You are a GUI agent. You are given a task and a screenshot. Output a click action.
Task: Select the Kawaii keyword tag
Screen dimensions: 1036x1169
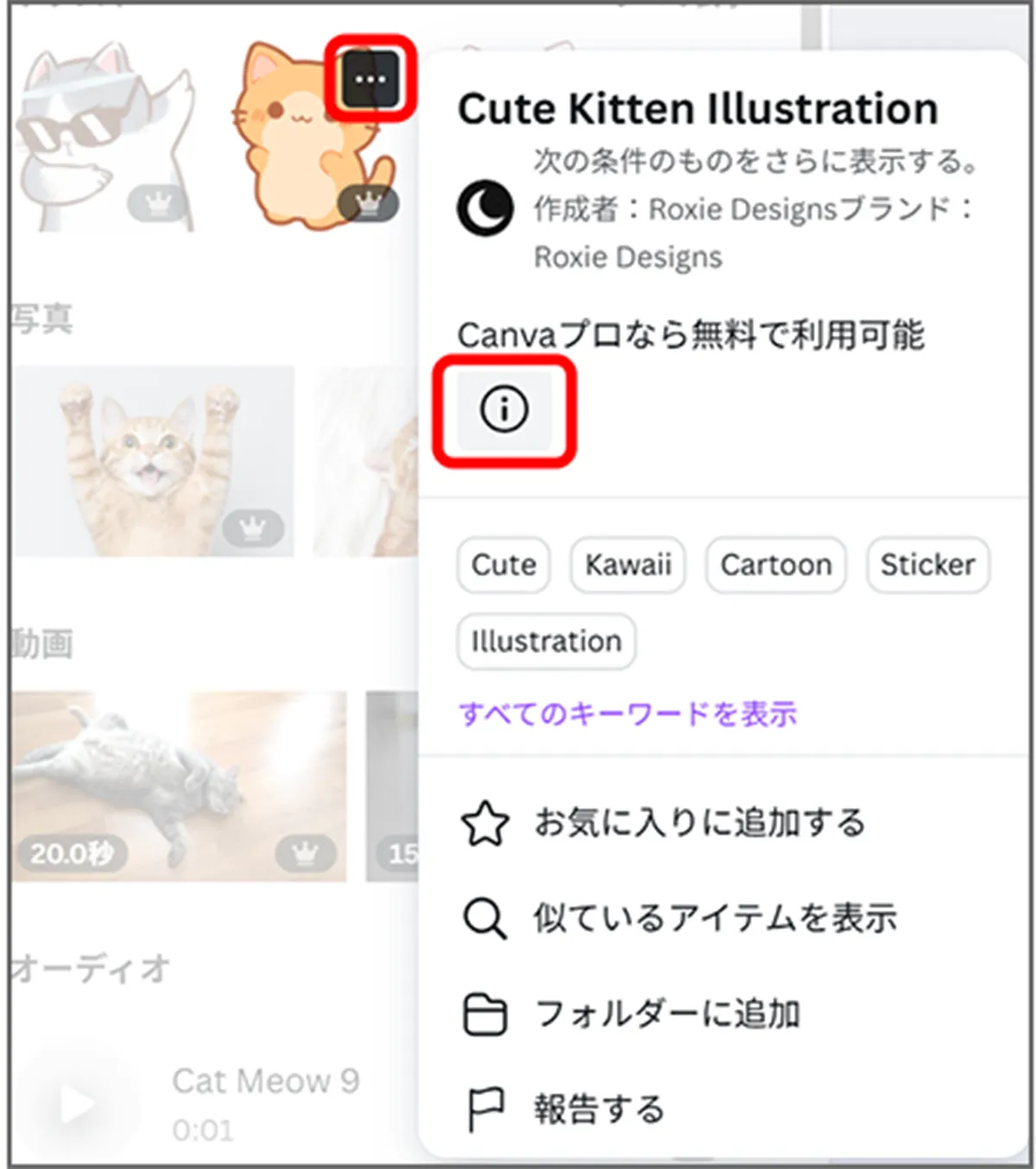pos(628,565)
